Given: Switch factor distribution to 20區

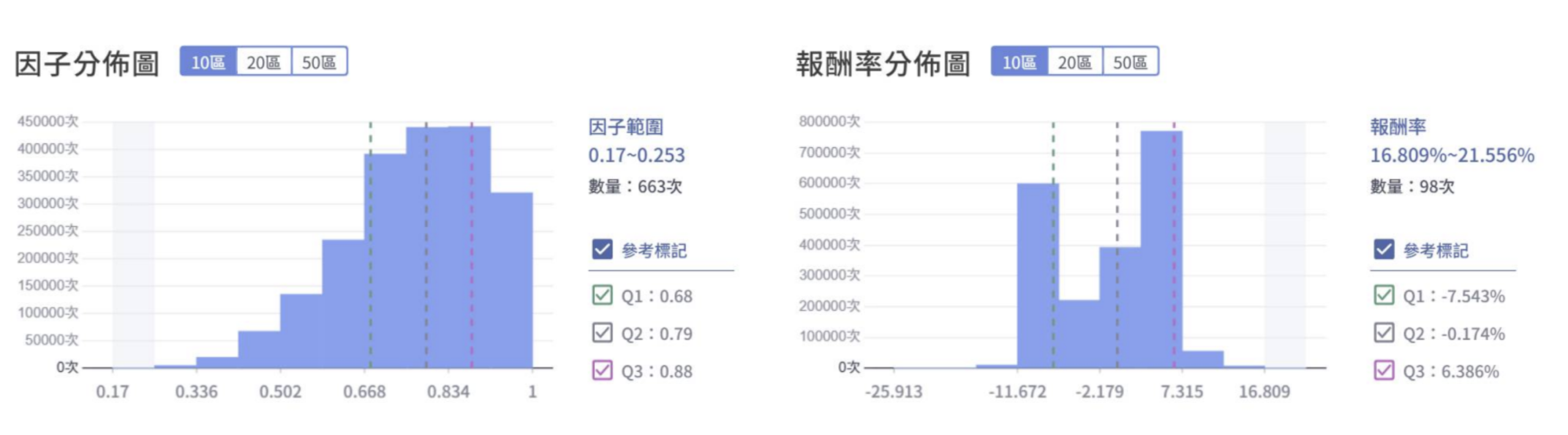Looking at the screenshot, I should 263,62.
